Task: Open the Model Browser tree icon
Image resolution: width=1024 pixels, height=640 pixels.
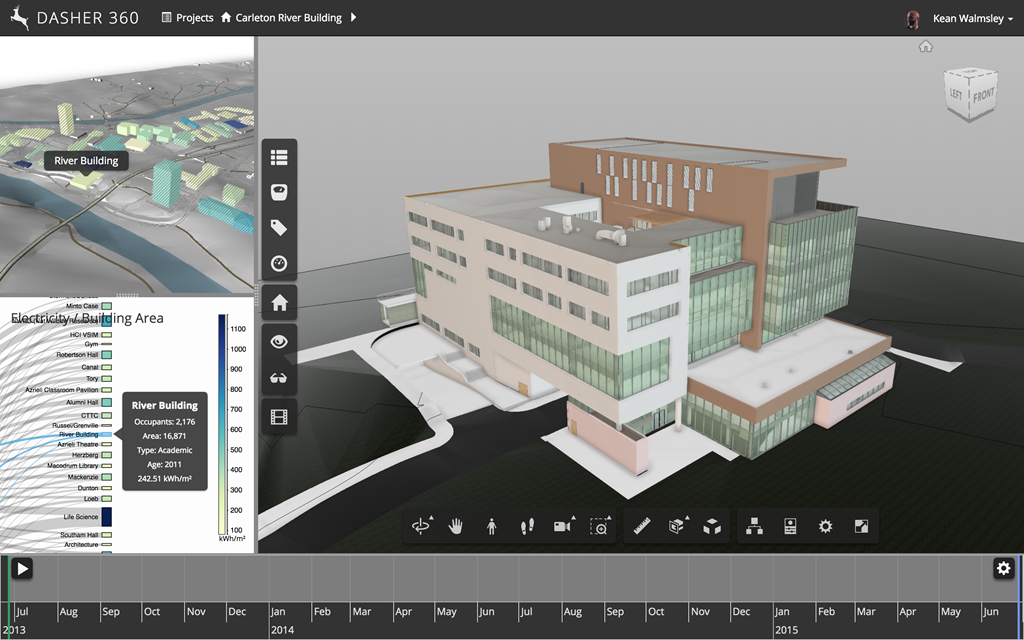Action: coord(754,526)
